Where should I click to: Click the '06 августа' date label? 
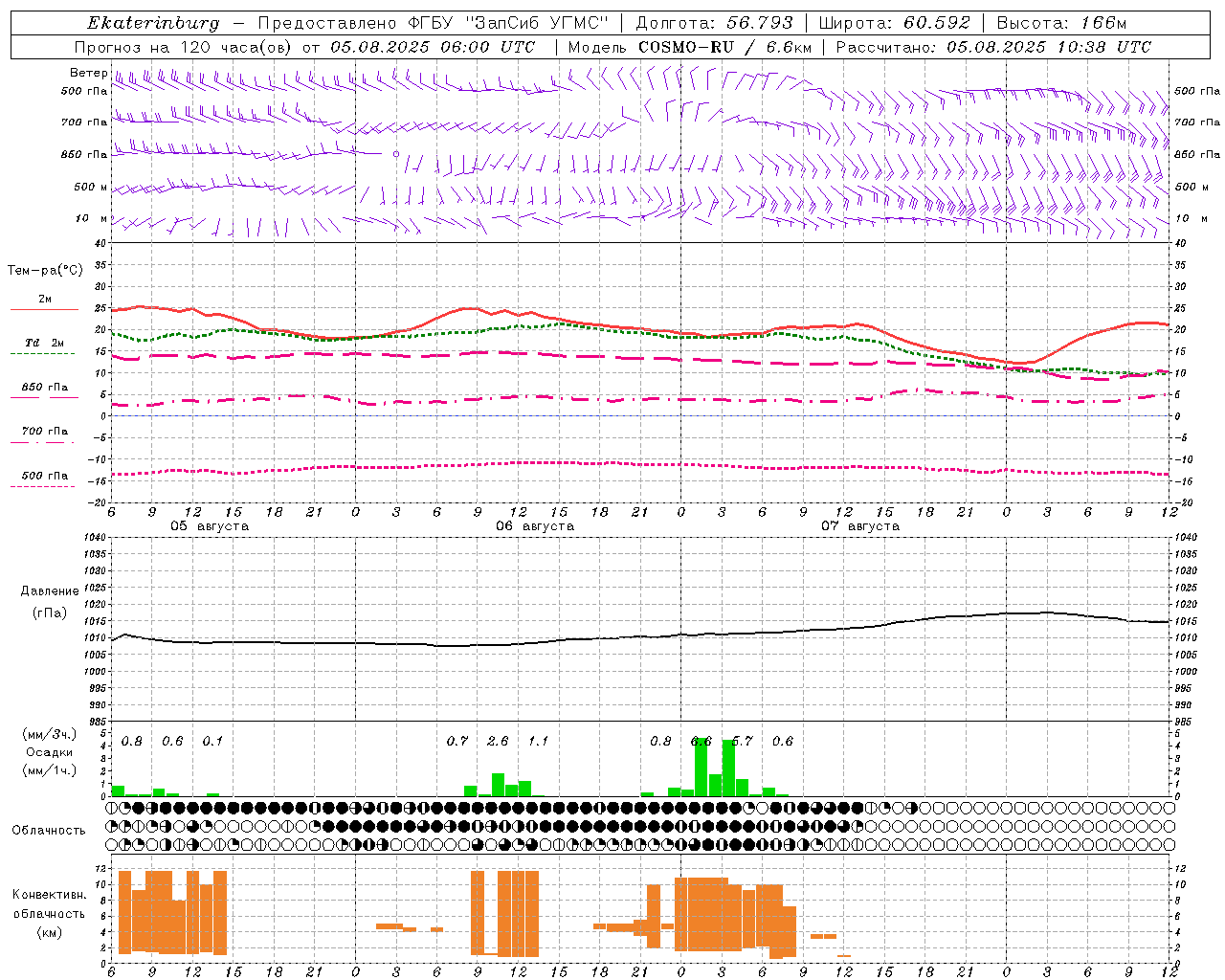(535, 526)
